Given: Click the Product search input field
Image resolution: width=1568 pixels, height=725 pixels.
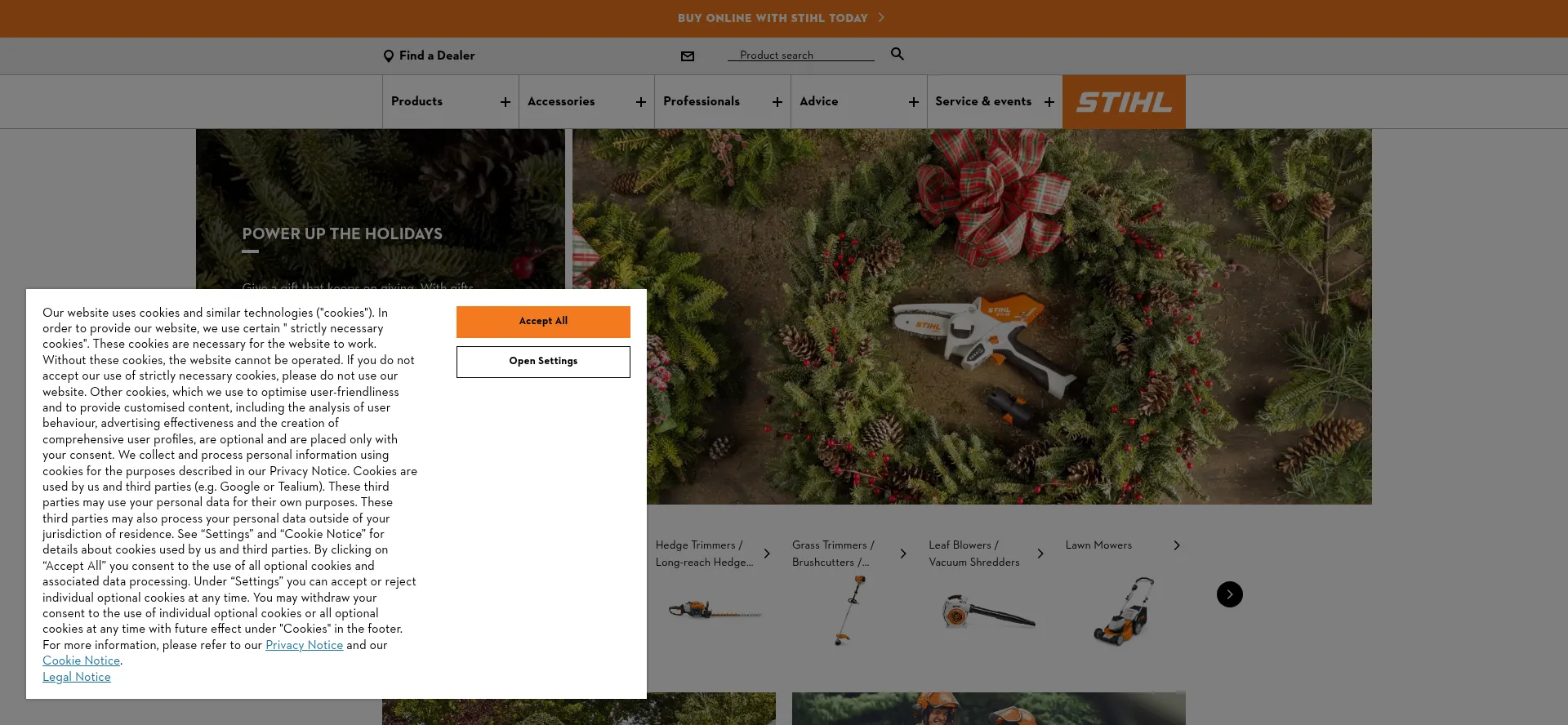Looking at the screenshot, I should point(800,55).
